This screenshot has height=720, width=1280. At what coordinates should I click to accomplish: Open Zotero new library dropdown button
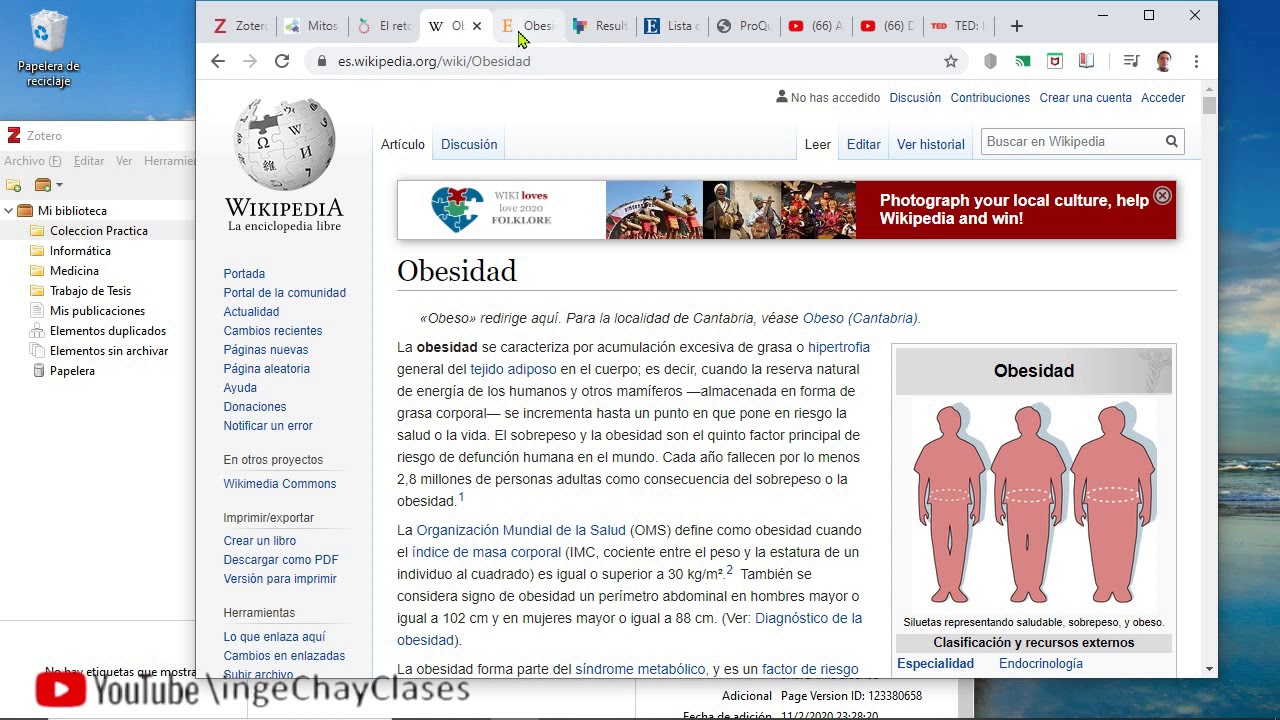pos(48,185)
